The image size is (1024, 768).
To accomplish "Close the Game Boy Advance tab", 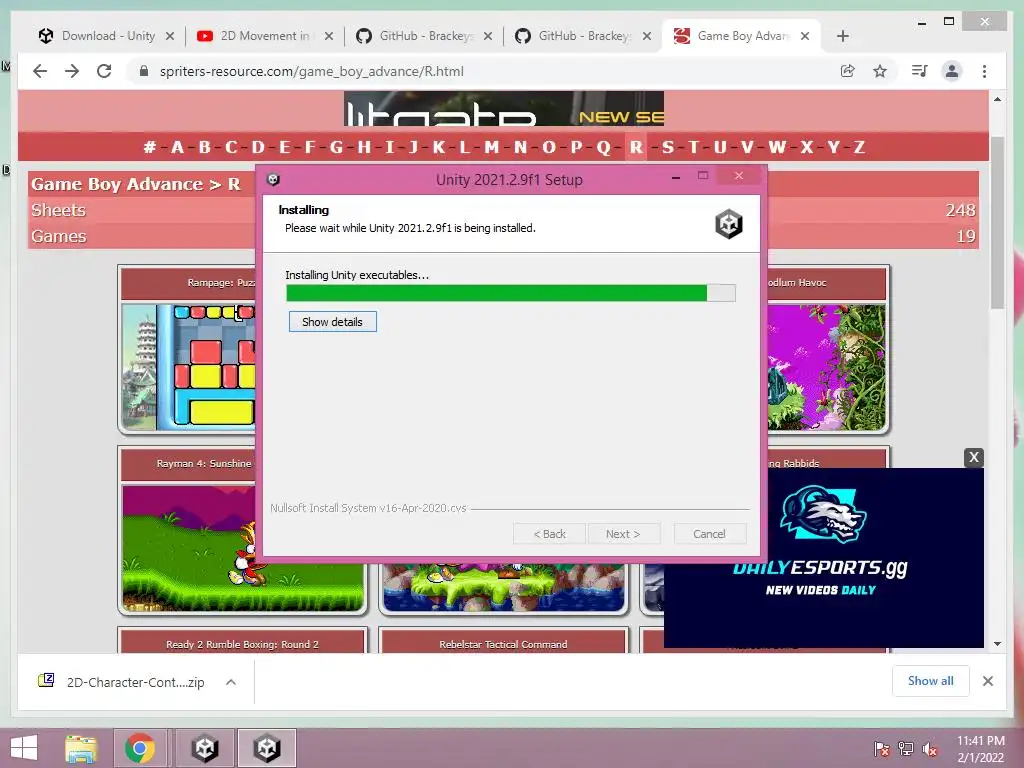I will (805, 36).
